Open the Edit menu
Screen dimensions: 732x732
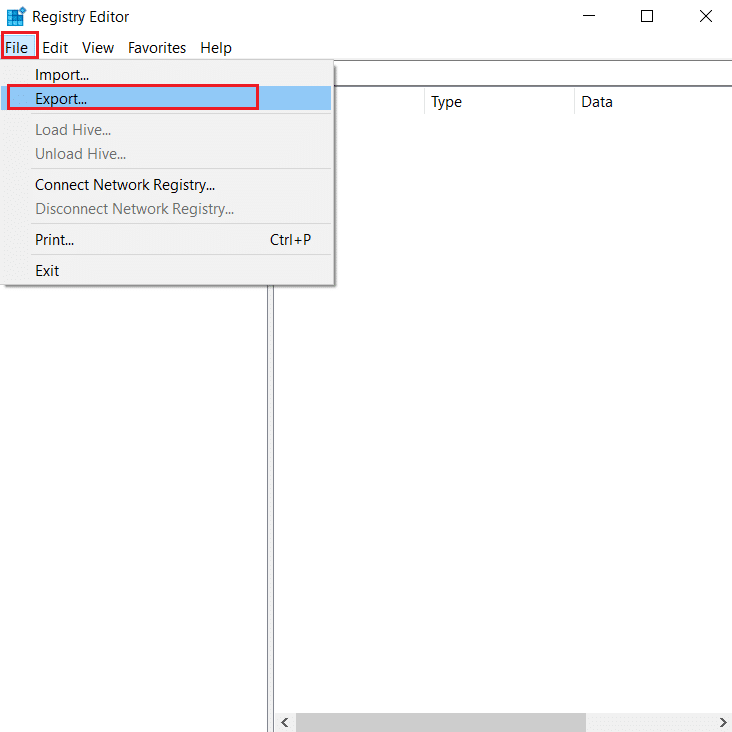point(55,48)
